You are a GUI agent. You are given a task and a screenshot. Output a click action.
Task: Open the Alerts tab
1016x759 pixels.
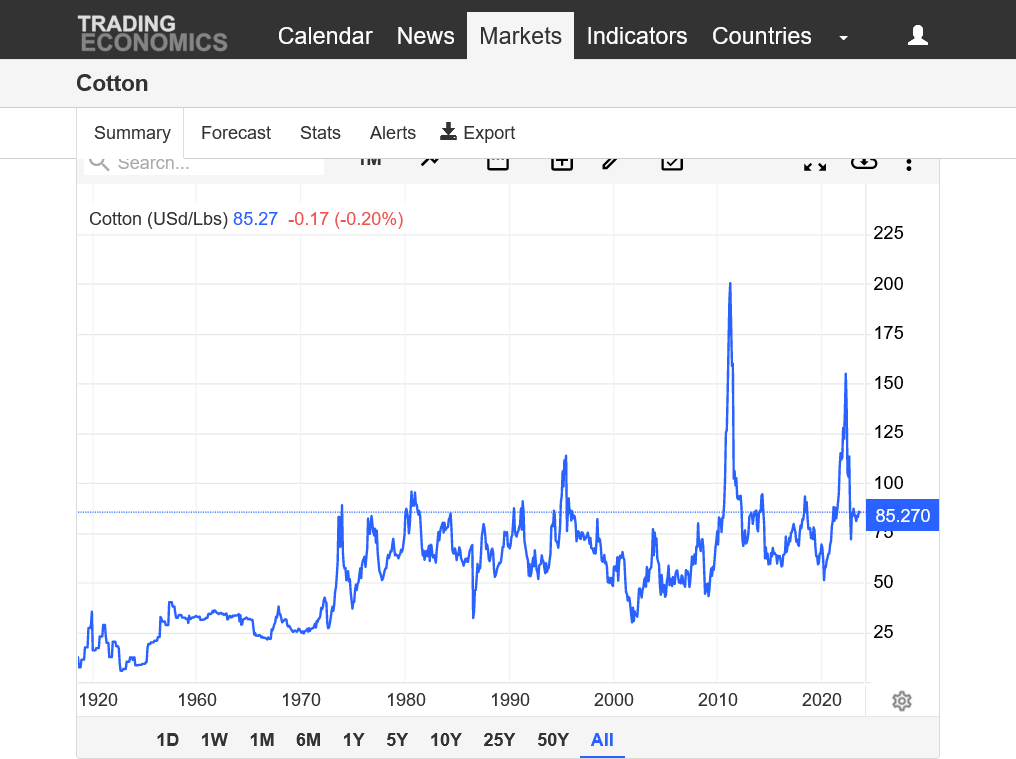click(x=393, y=133)
